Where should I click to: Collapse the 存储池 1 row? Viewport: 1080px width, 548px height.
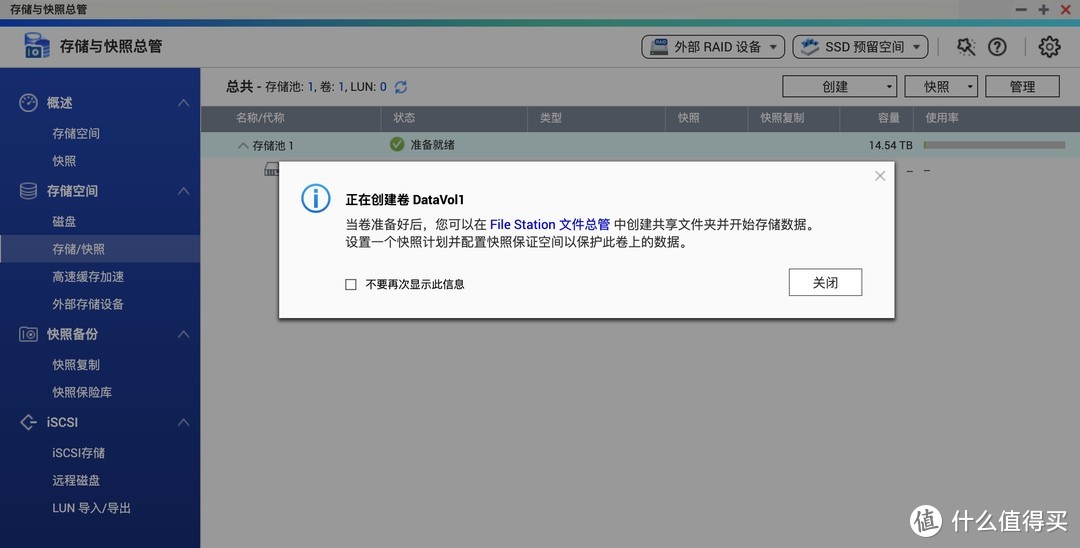click(242, 145)
